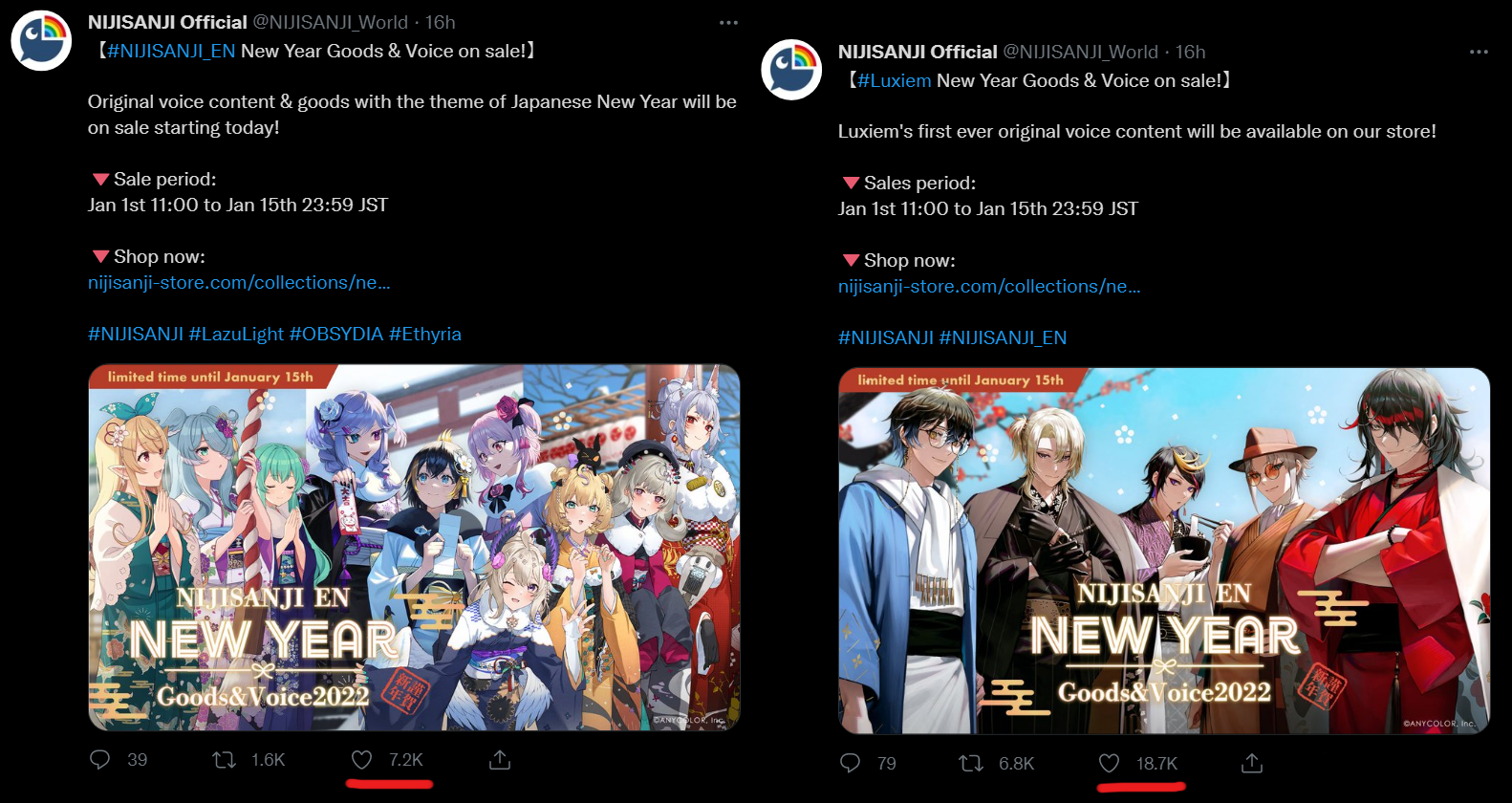
Task: Open the left tweet's New Year girls image
Action: [x=414, y=548]
